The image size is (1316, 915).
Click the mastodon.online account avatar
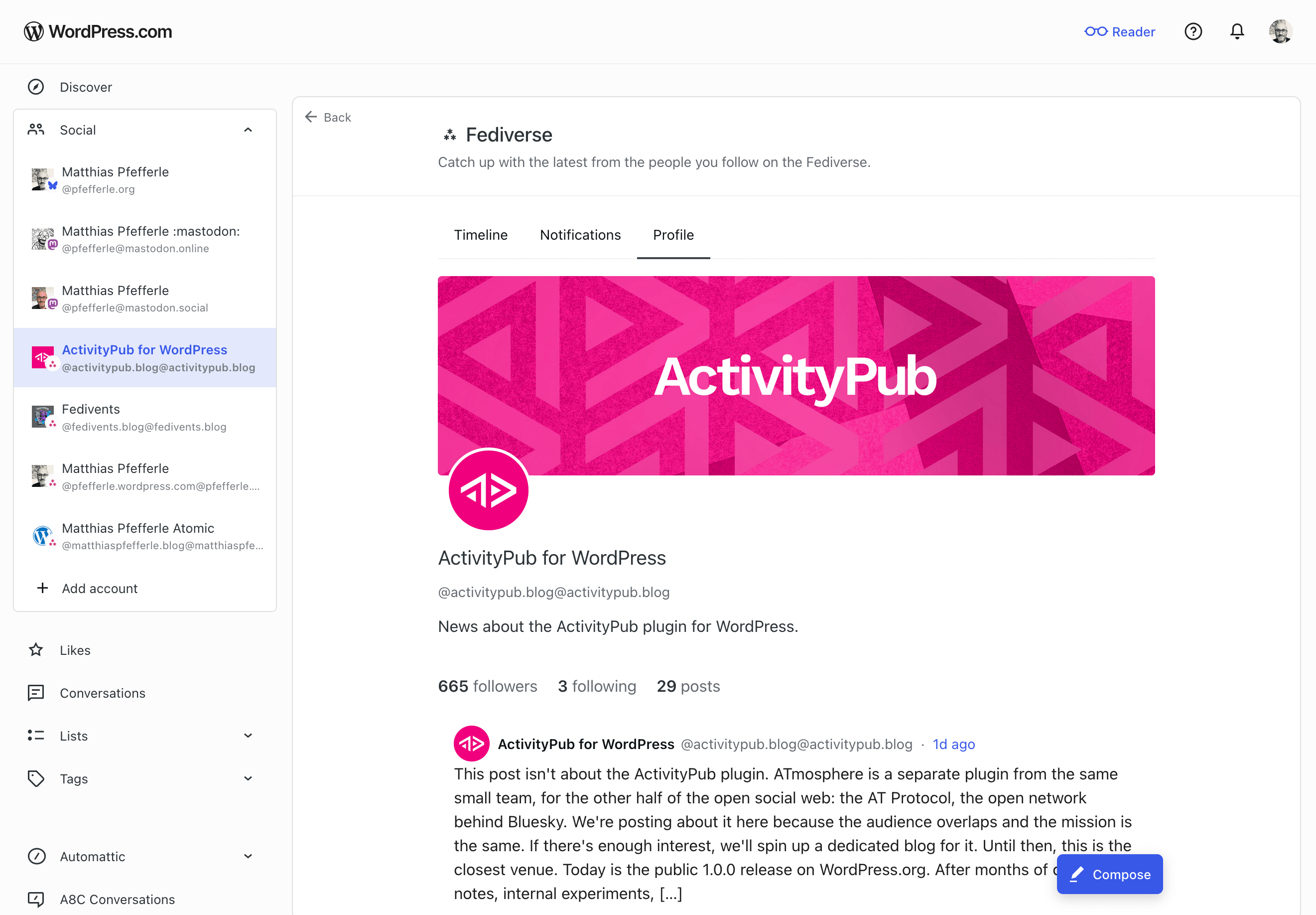click(43, 239)
